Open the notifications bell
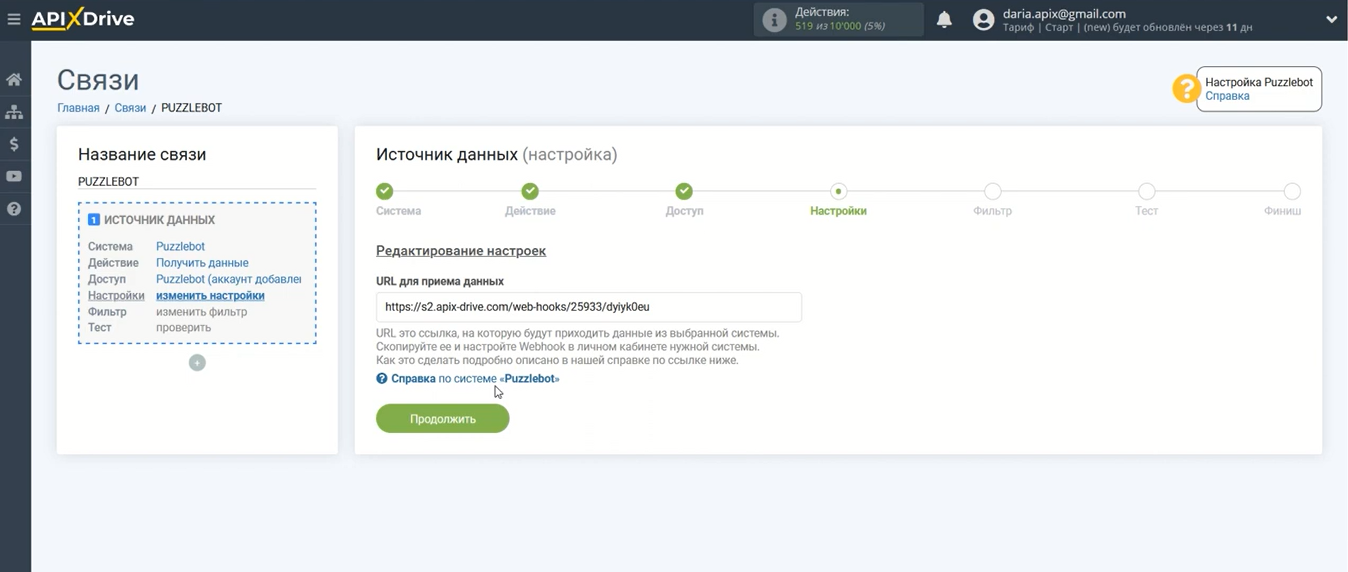The width and height of the screenshot is (1348, 572). tap(944, 20)
